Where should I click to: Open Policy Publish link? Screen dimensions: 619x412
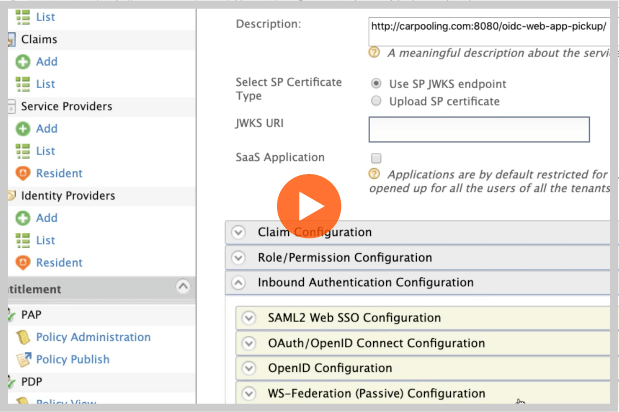pos(73,359)
